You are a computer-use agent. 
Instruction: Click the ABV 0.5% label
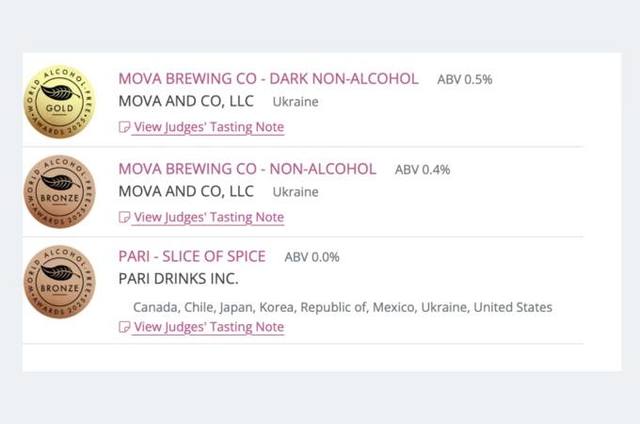coord(464,80)
